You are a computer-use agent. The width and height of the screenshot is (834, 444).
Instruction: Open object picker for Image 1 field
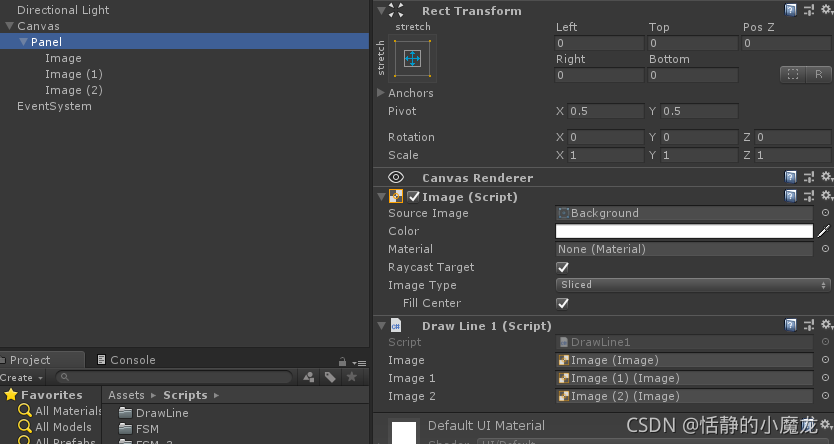(825, 378)
